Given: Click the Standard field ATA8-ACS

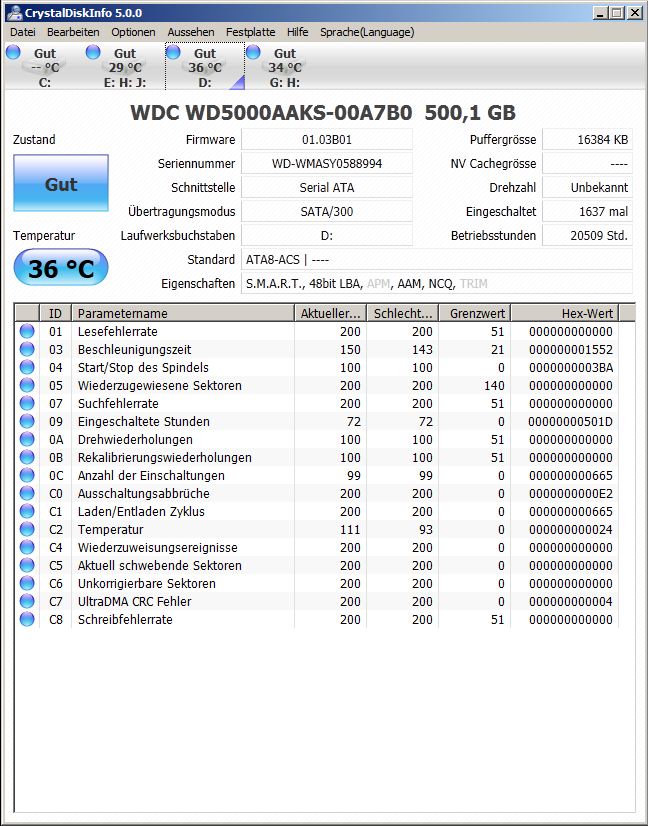Looking at the screenshot, I should [x=437, y=259].
